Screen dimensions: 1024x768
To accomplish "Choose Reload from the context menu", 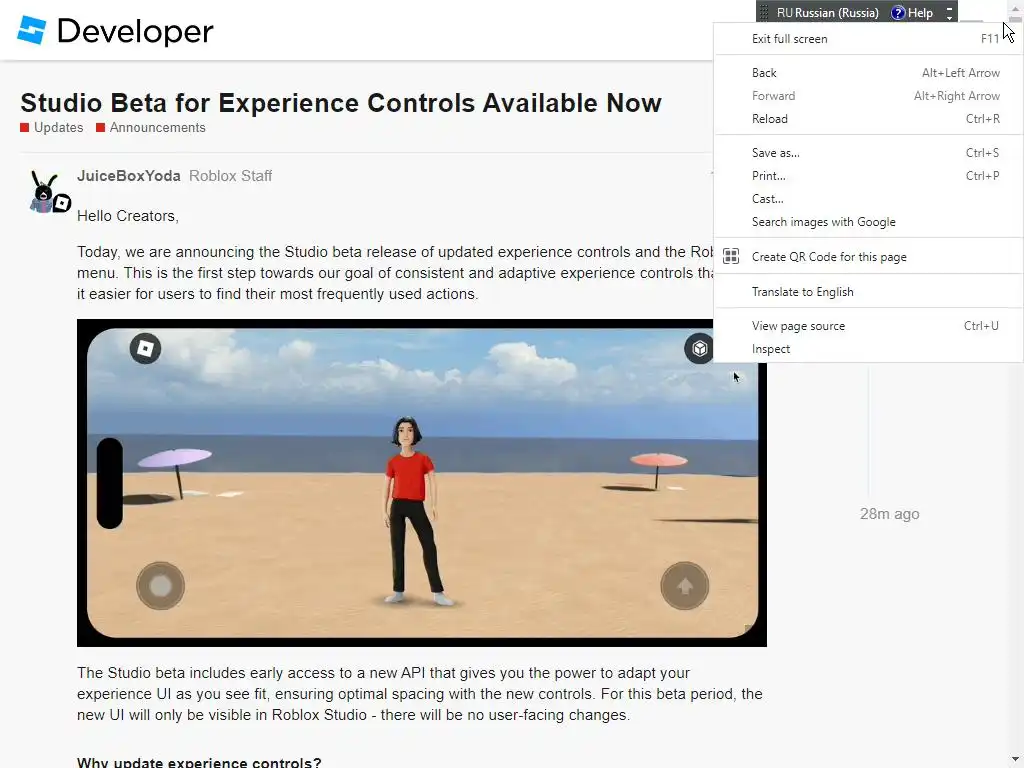I will (x=869, y=118).
